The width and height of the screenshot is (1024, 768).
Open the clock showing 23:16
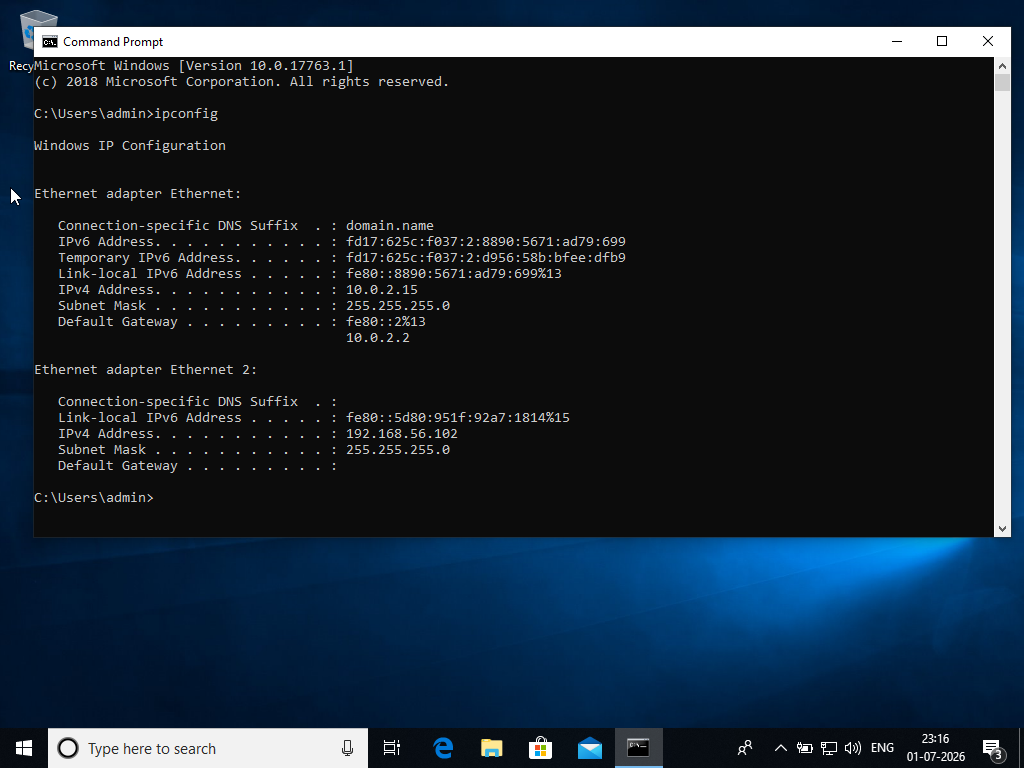click(x=935, y=748)
